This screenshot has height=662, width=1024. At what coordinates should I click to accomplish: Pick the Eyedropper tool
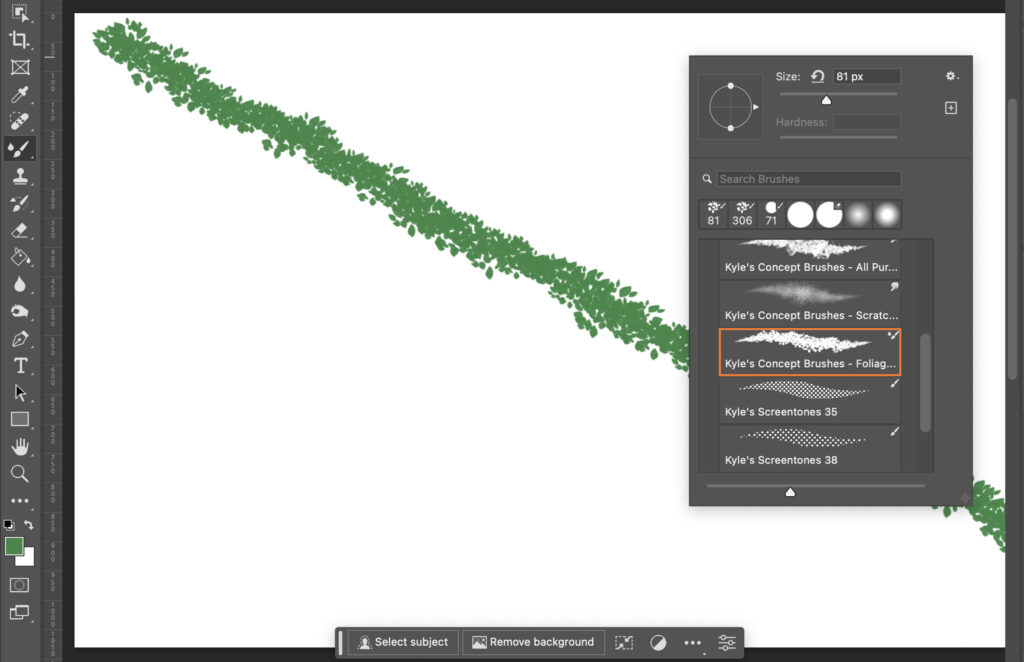[20, 93]
